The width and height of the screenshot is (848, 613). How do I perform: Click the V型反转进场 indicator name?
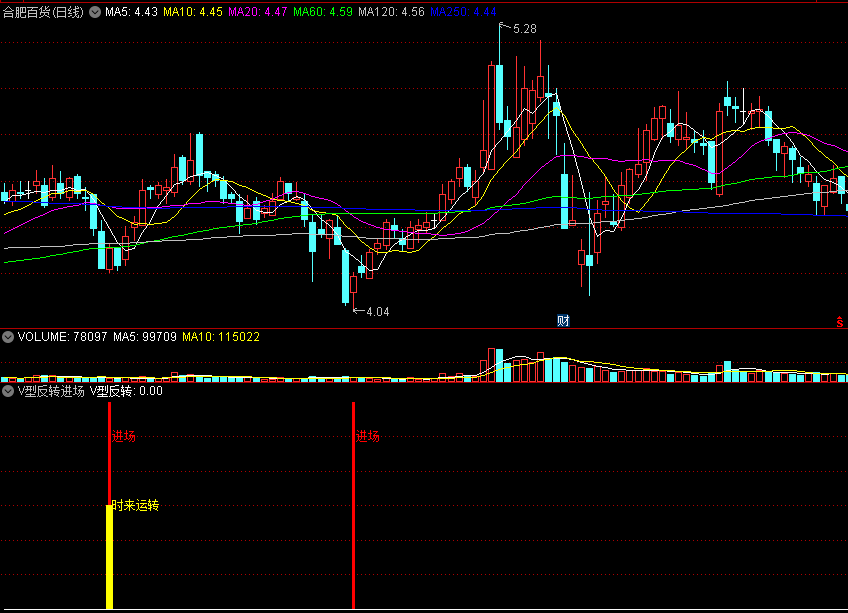click(x=51, y=391)
